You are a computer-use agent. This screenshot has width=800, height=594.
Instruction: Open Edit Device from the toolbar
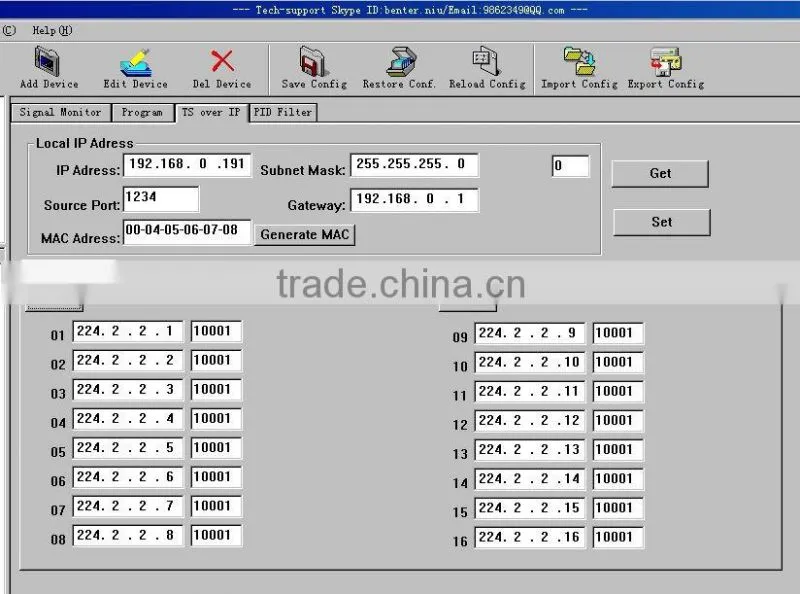pos(136,62)
